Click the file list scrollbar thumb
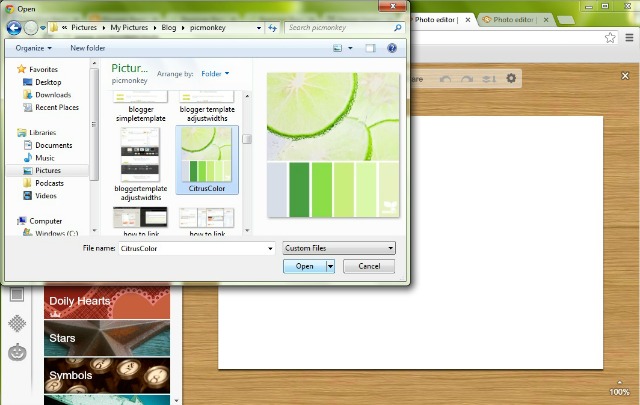The image size is (640, 405). click(247, 139)
